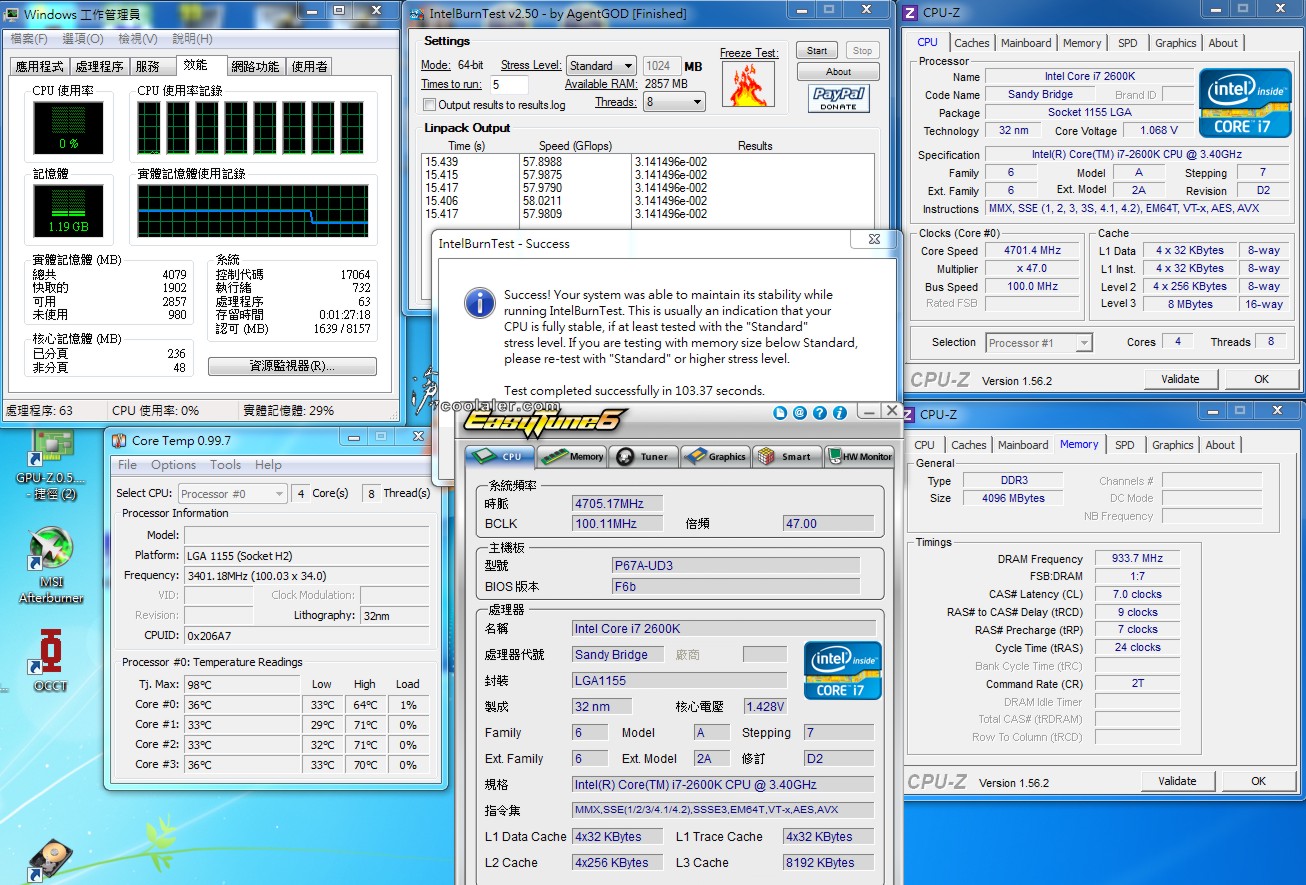Screen dimensions: 1306x885
Task: Click the "0x206A7" CPUID value in Core Temp
Action: pyautogui.click(x=307, y=635)
